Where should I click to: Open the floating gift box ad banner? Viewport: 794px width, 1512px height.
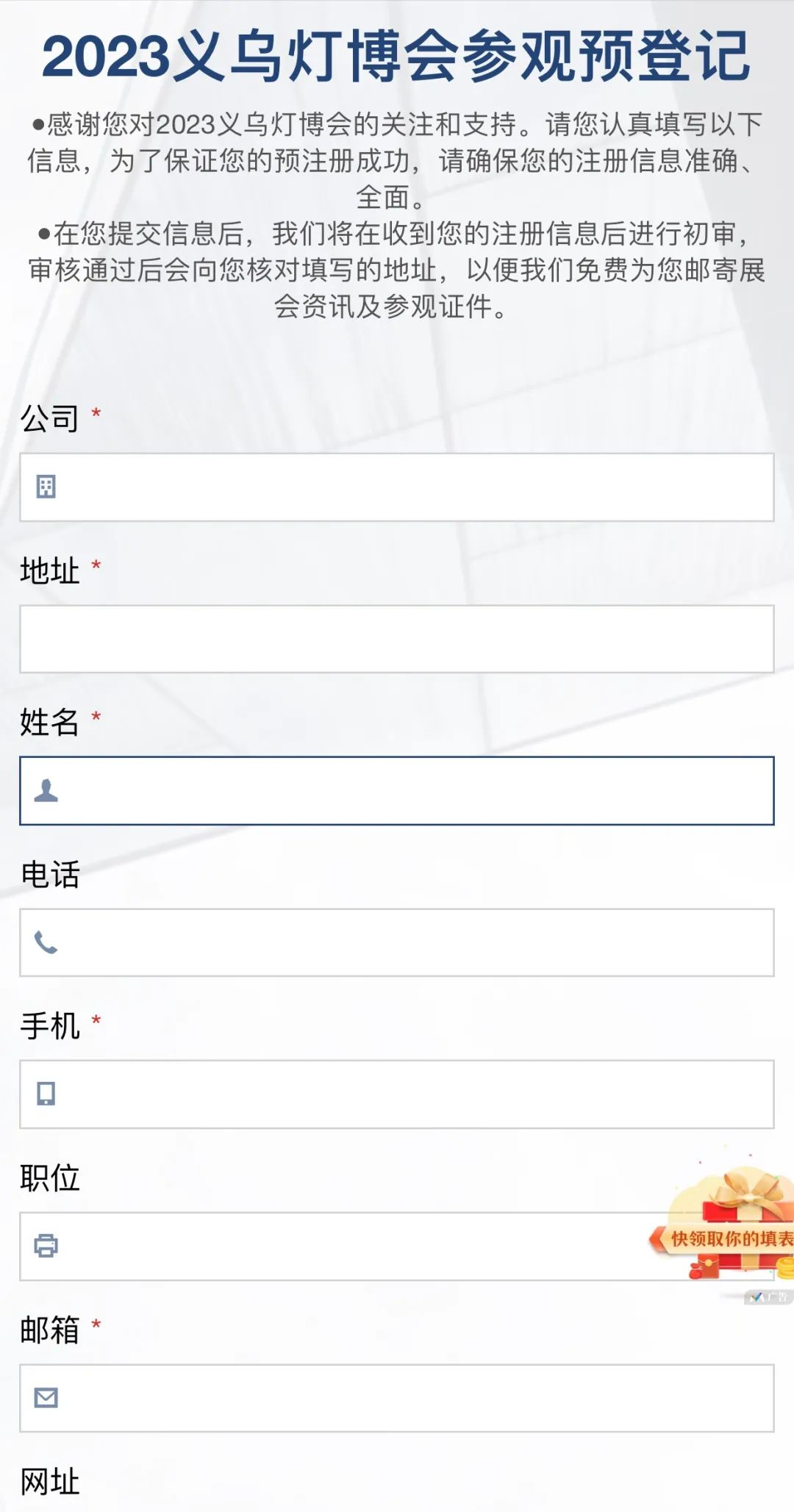click(728, 1228)
